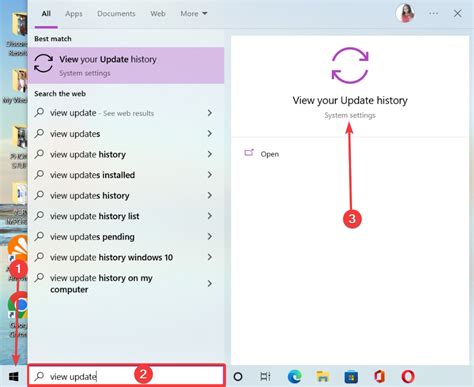This screenshot has height=387, width=474.
Task: Click the taskbar search input field
Action: coord(126,376)
